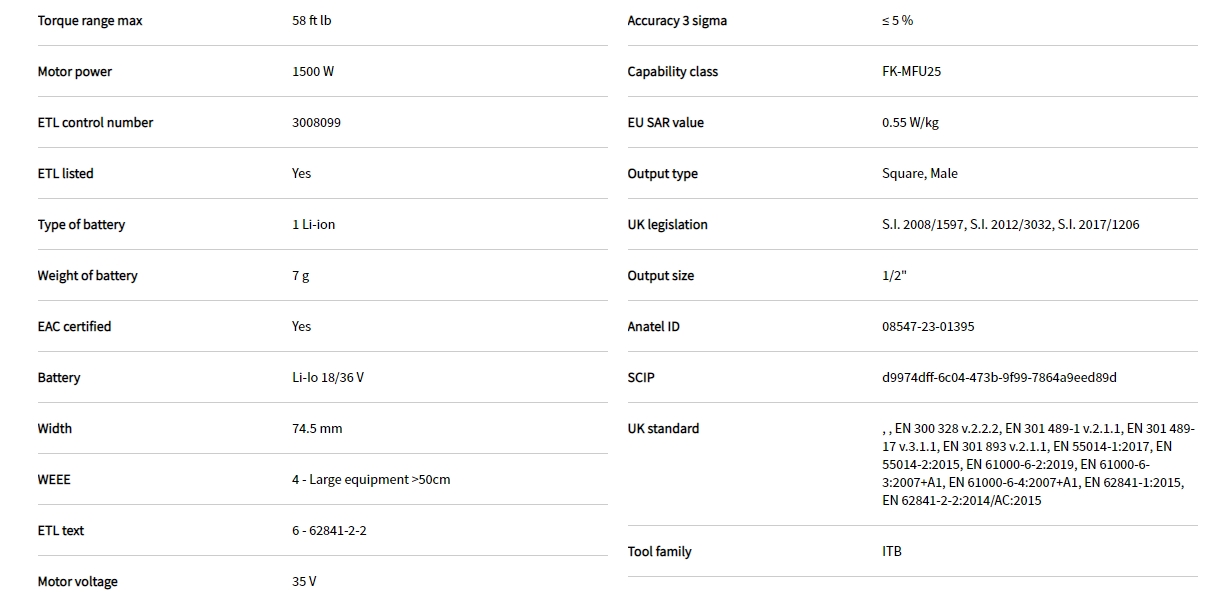Click the Motor voltage label

77,582
